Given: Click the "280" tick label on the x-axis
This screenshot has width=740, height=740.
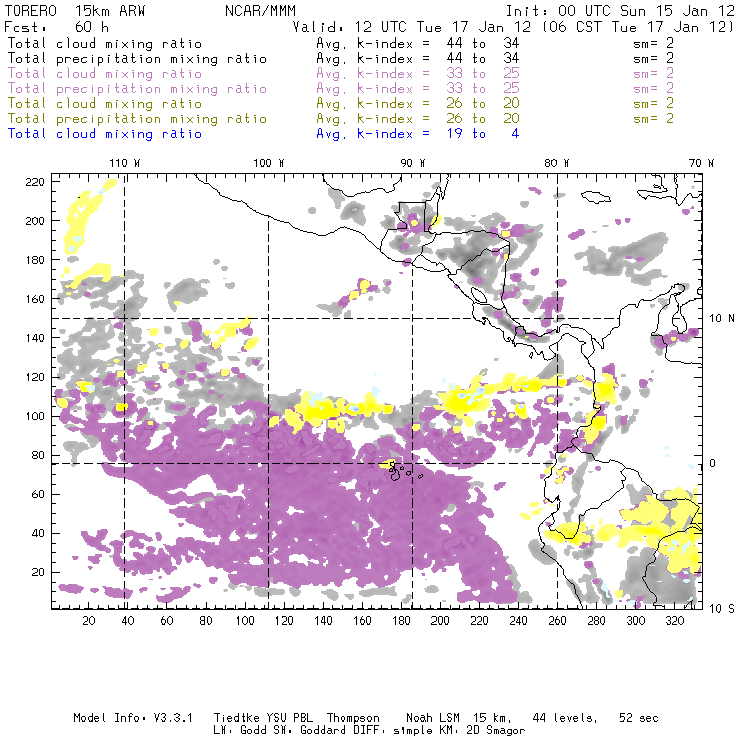Looking at the screenshot, I should click(597, 621).
